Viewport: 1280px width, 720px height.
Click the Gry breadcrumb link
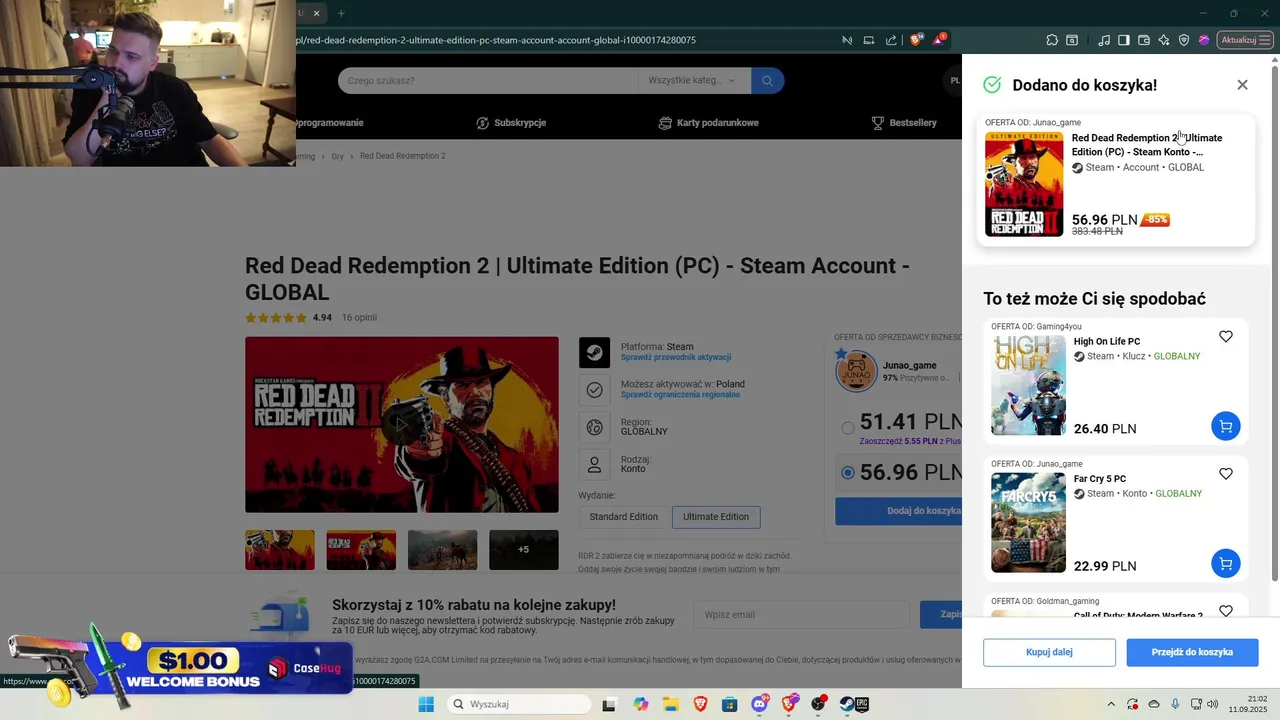pyautogui.click(x=337, y=156)
